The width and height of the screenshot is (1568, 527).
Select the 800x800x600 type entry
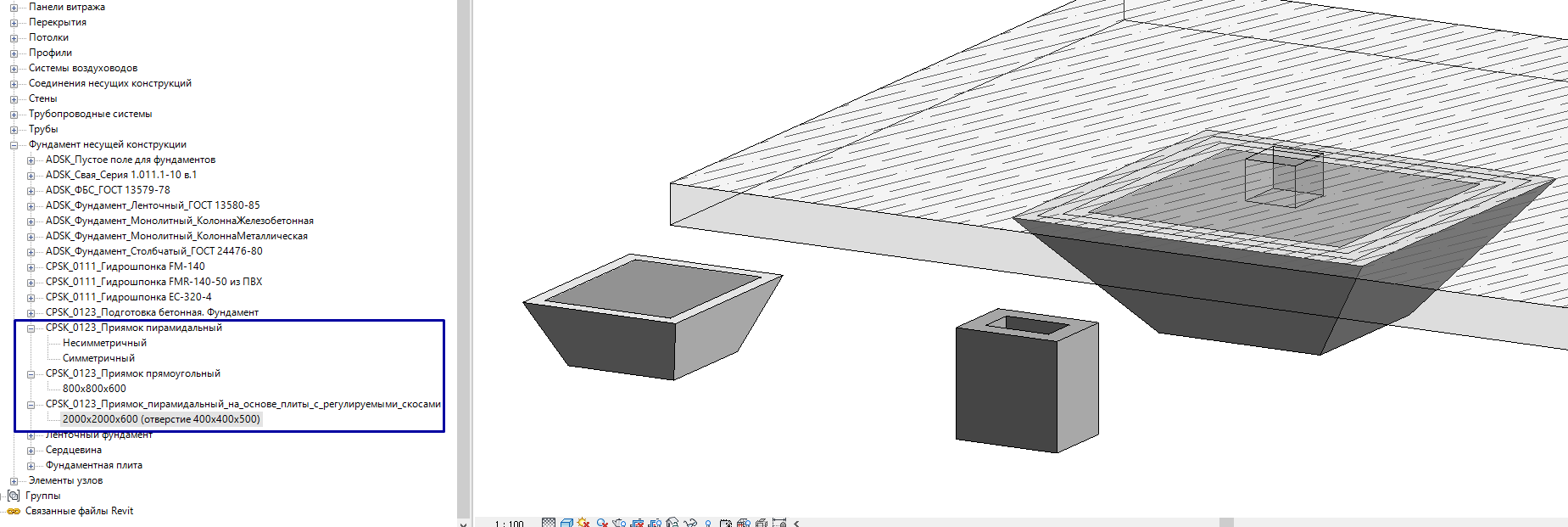(94, 389)
